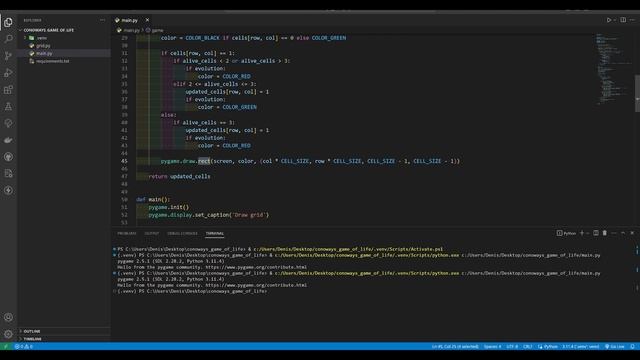This screenshot has width=640, height=360.
Task: Maximize the panel with chevron-up icon
Action: tap(623, 233)
